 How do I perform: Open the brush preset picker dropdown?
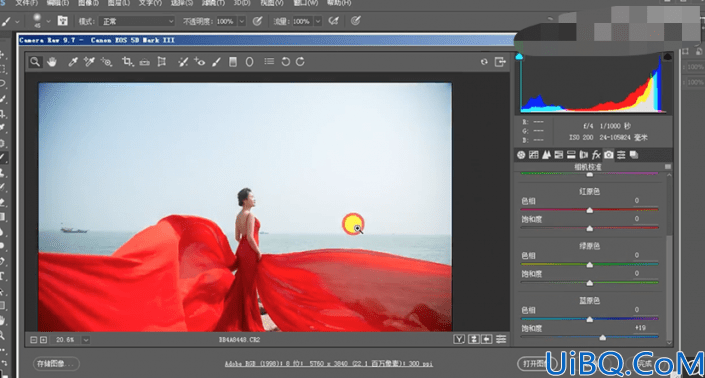point(48,21)
